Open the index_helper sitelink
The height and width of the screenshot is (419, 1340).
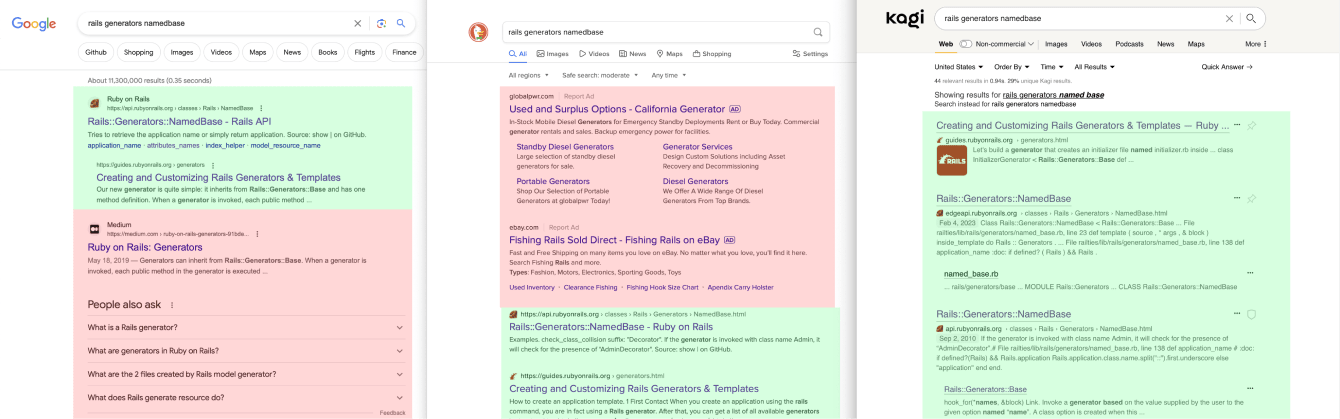tap(225, 145)
